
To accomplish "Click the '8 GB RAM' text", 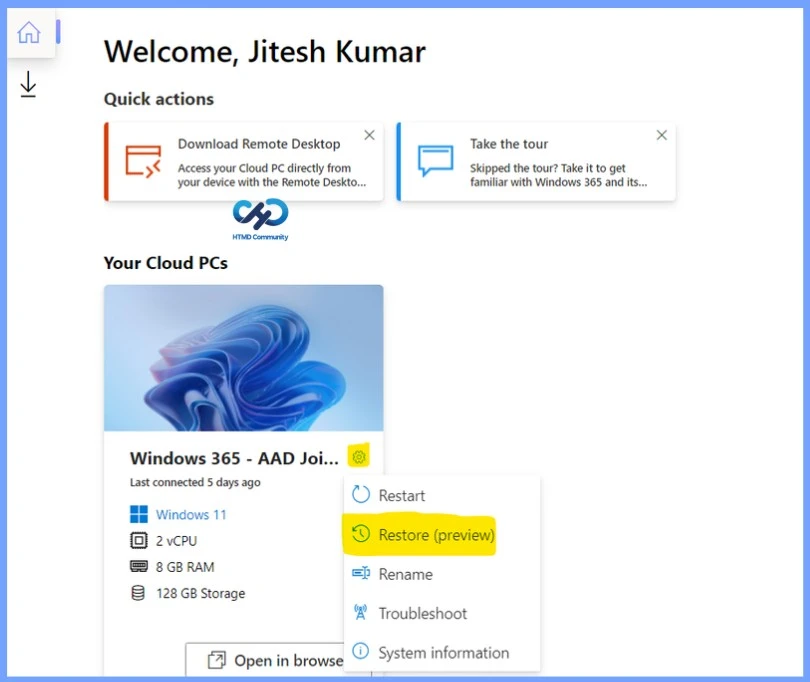I will [x=185, y=567].
